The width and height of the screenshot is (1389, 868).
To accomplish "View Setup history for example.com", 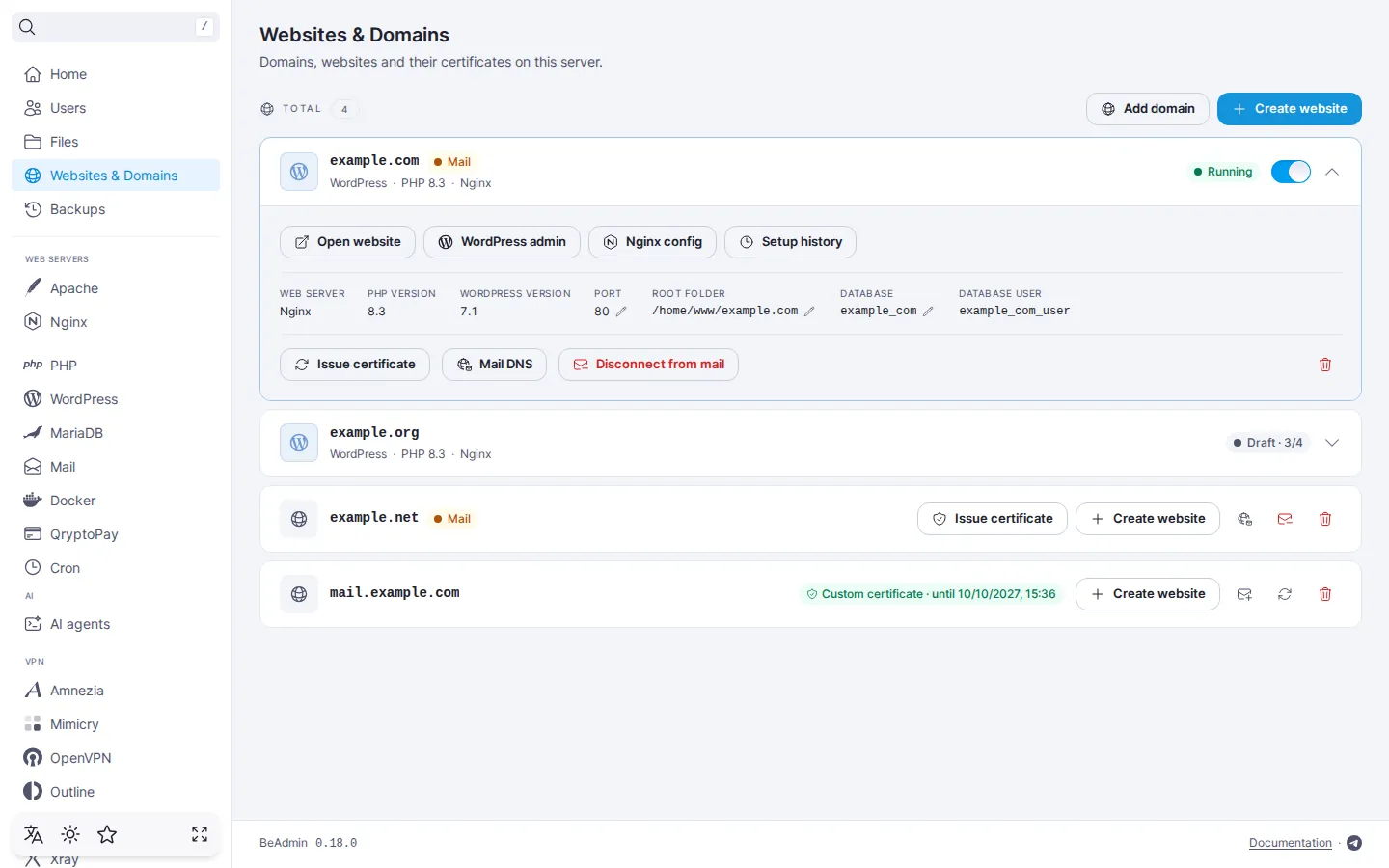I will [790, 242].
